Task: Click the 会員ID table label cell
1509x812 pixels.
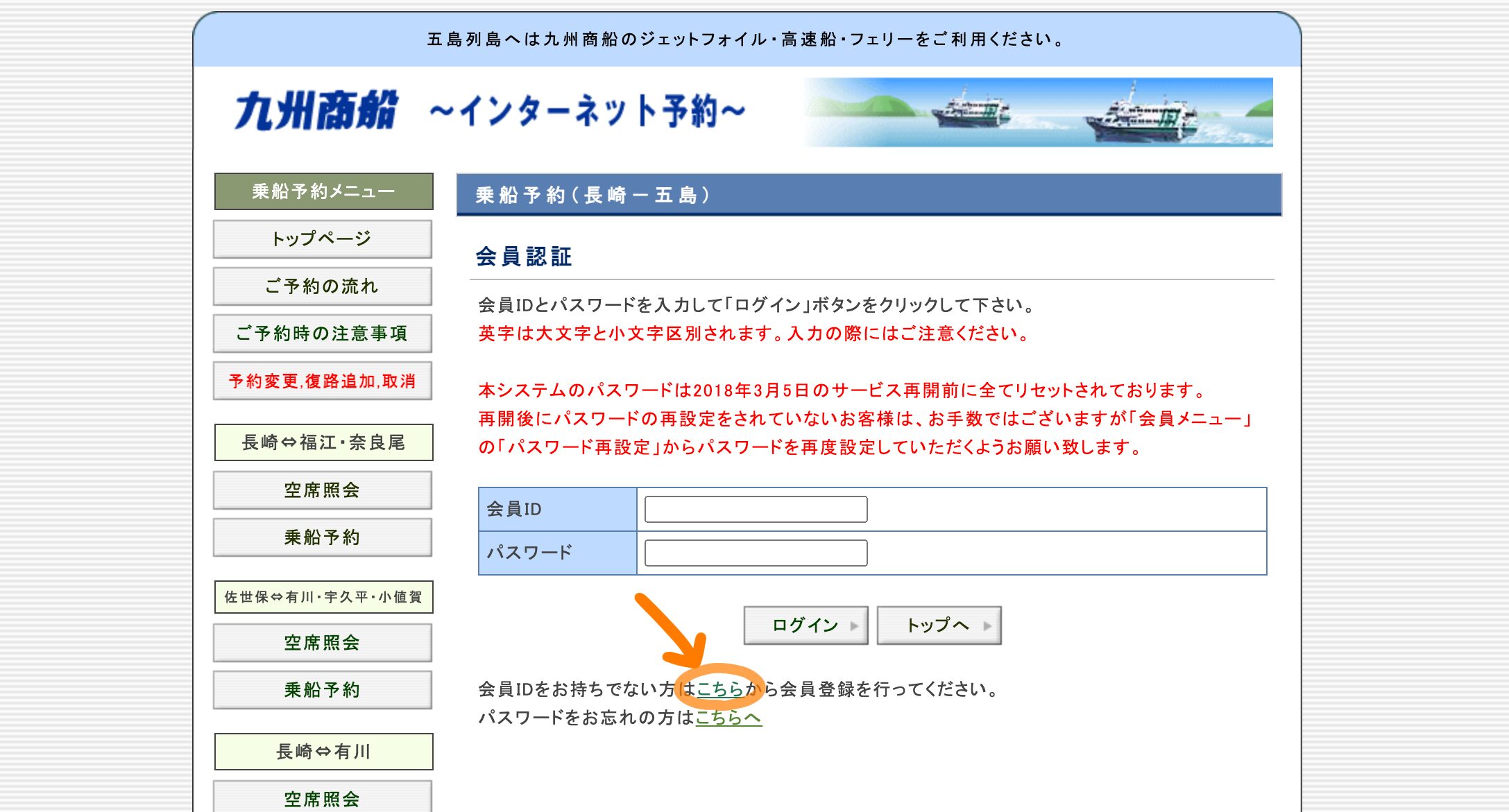Action: [558, 509]
